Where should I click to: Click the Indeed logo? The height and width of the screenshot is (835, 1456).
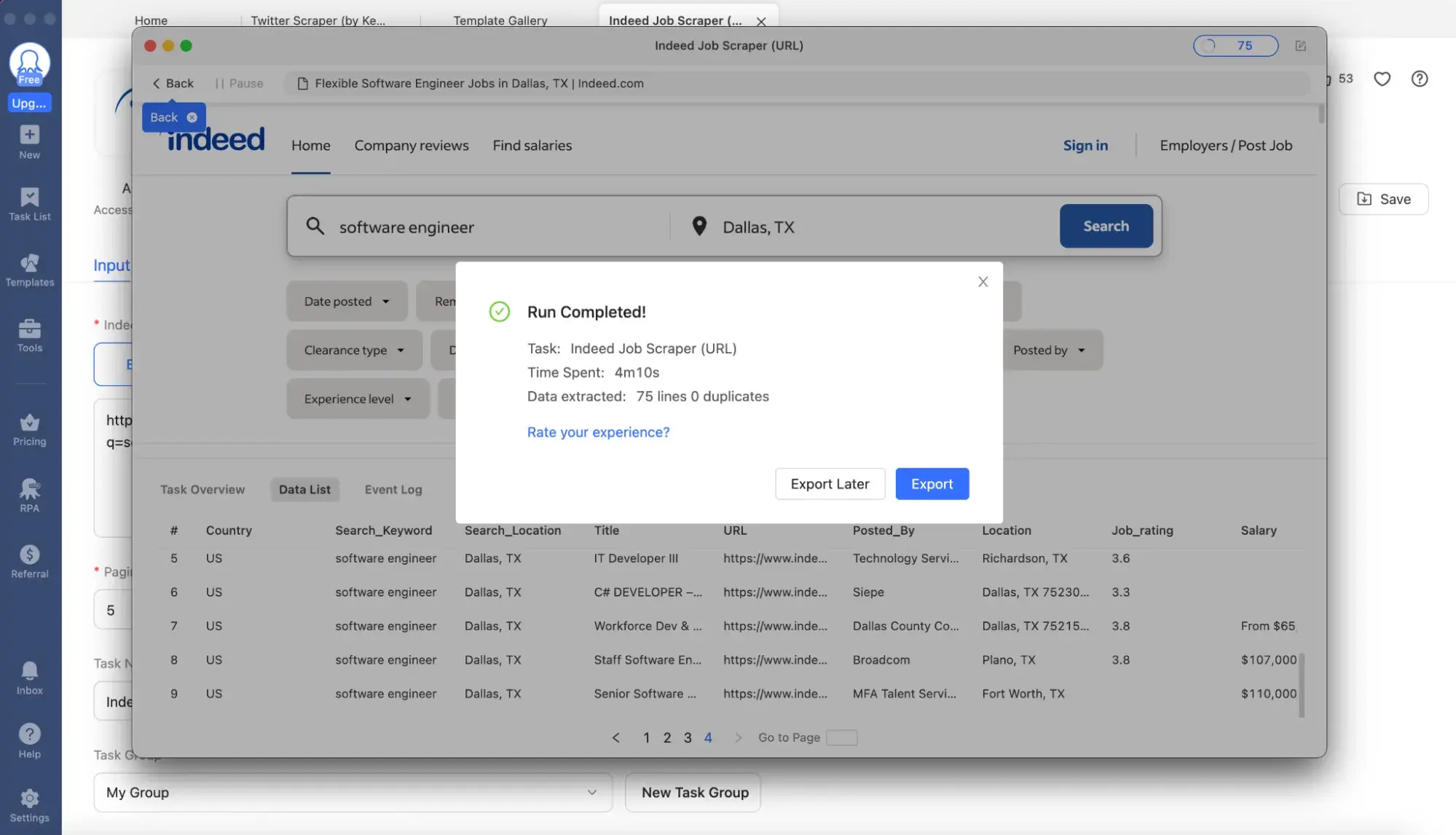coord(216,139)
